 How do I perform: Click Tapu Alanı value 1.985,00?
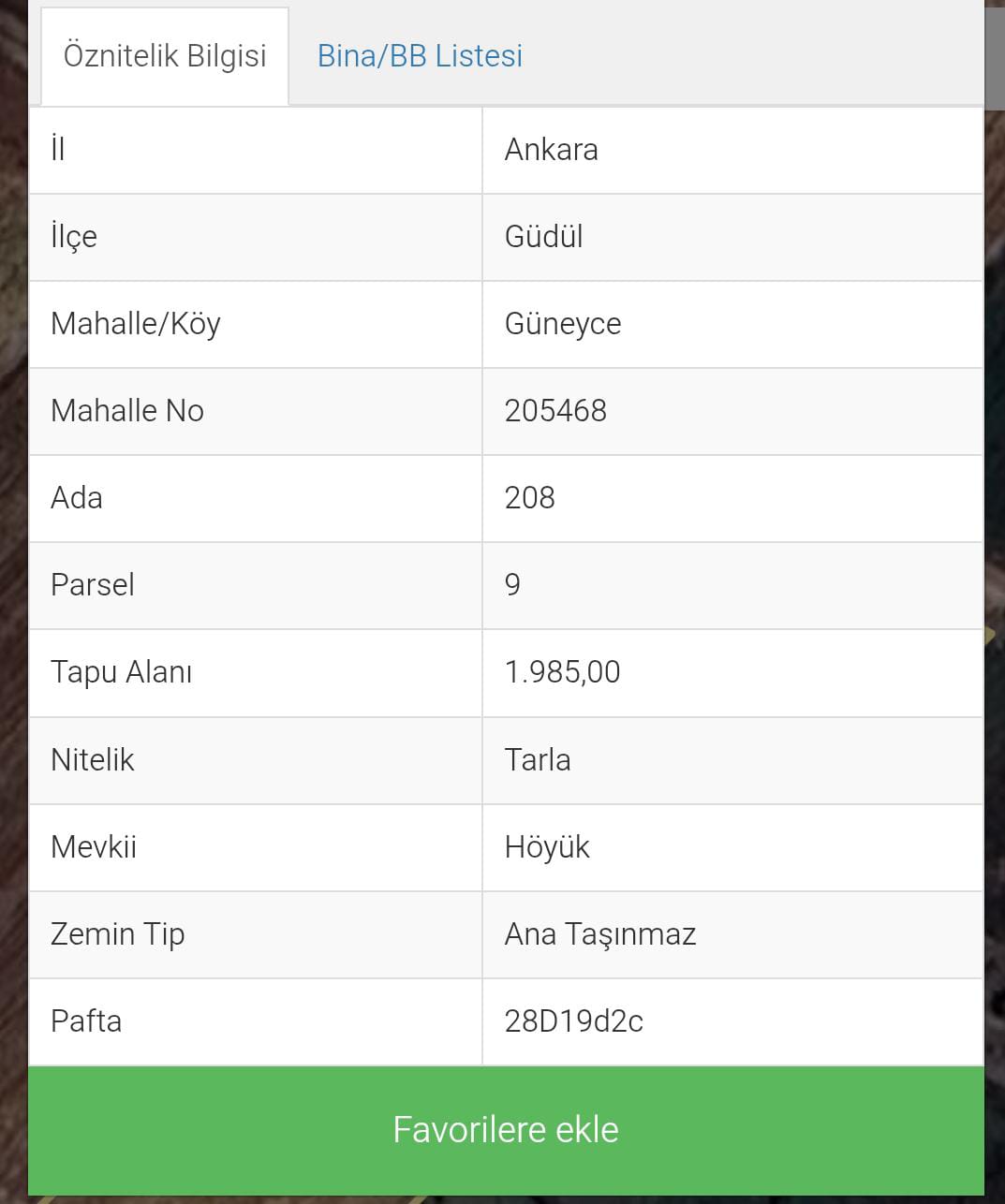click(x=732, y=672)
